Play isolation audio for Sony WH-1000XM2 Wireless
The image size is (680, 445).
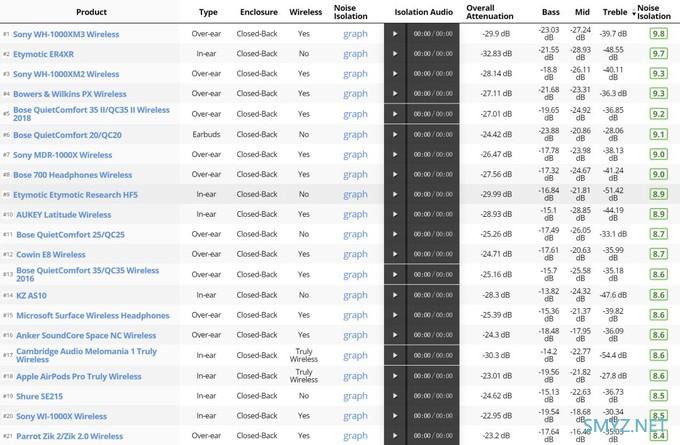click(x=395, y=74)
